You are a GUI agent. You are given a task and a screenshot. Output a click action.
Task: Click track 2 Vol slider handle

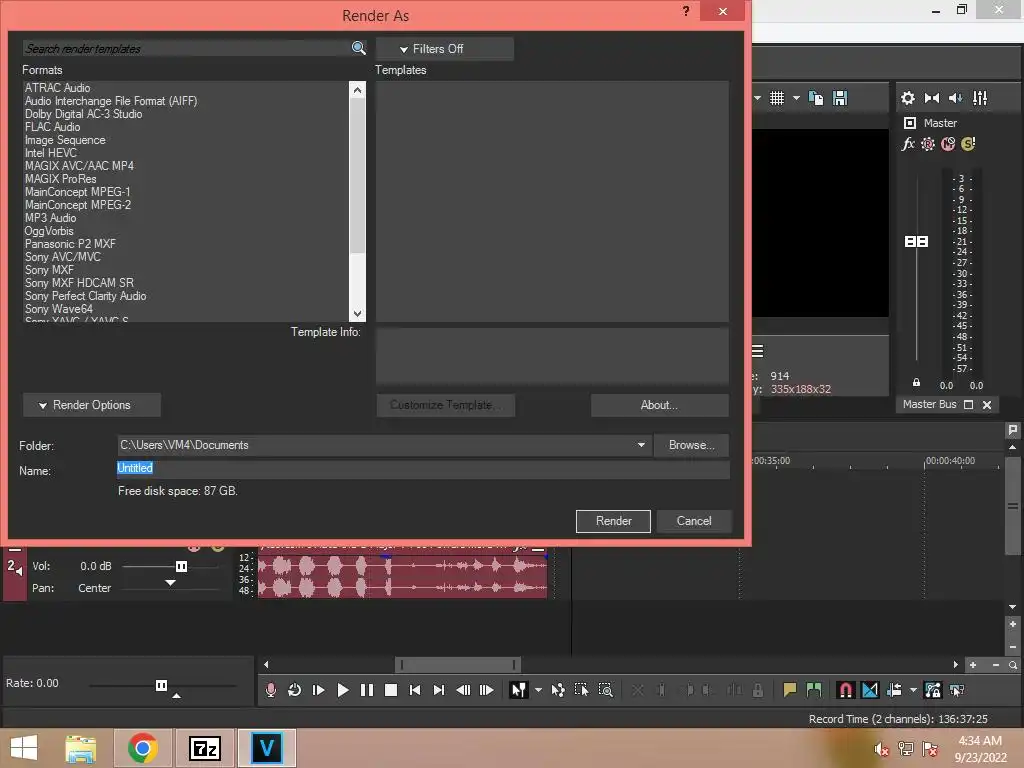coord(182,566)
